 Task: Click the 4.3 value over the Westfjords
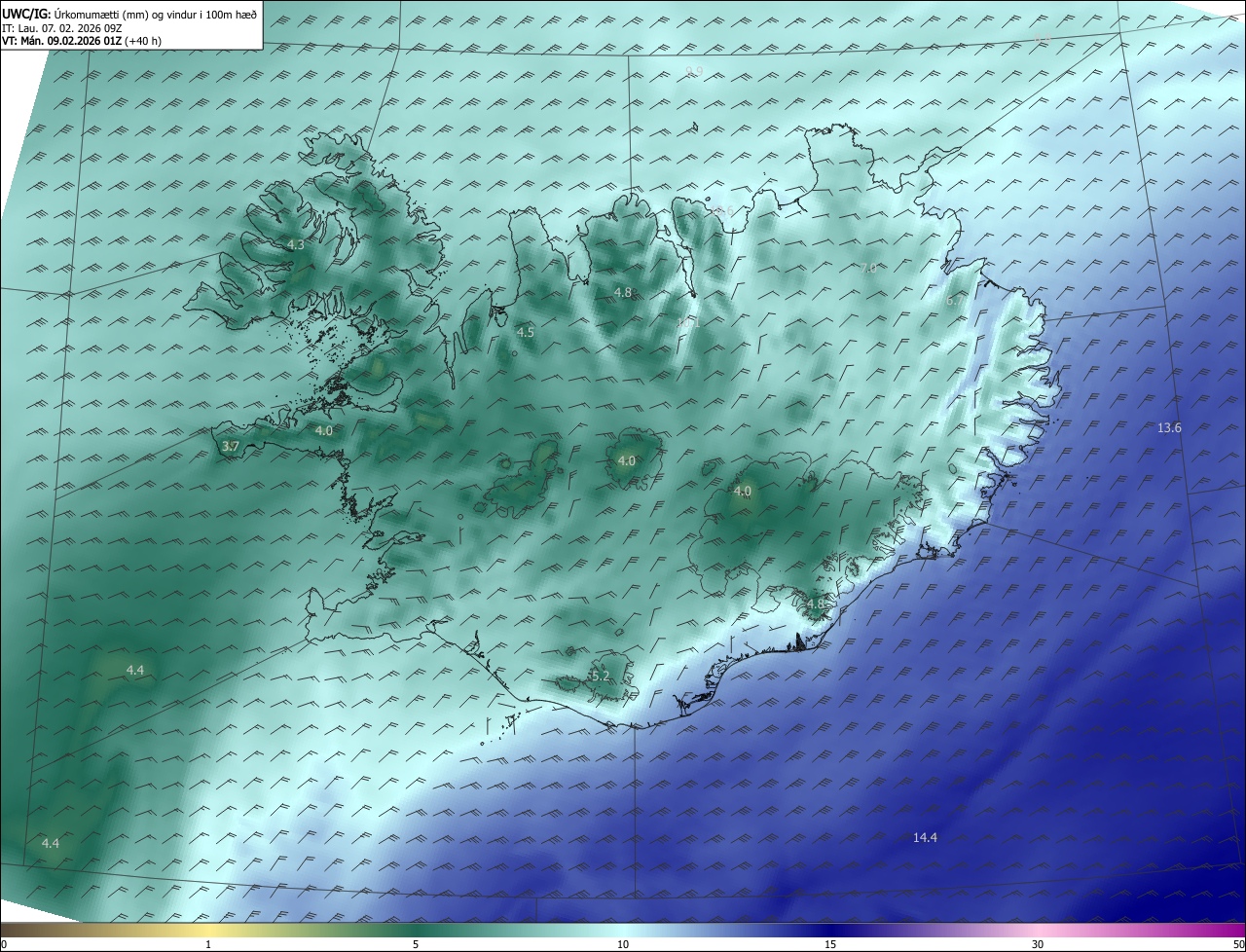pos(296,245)
